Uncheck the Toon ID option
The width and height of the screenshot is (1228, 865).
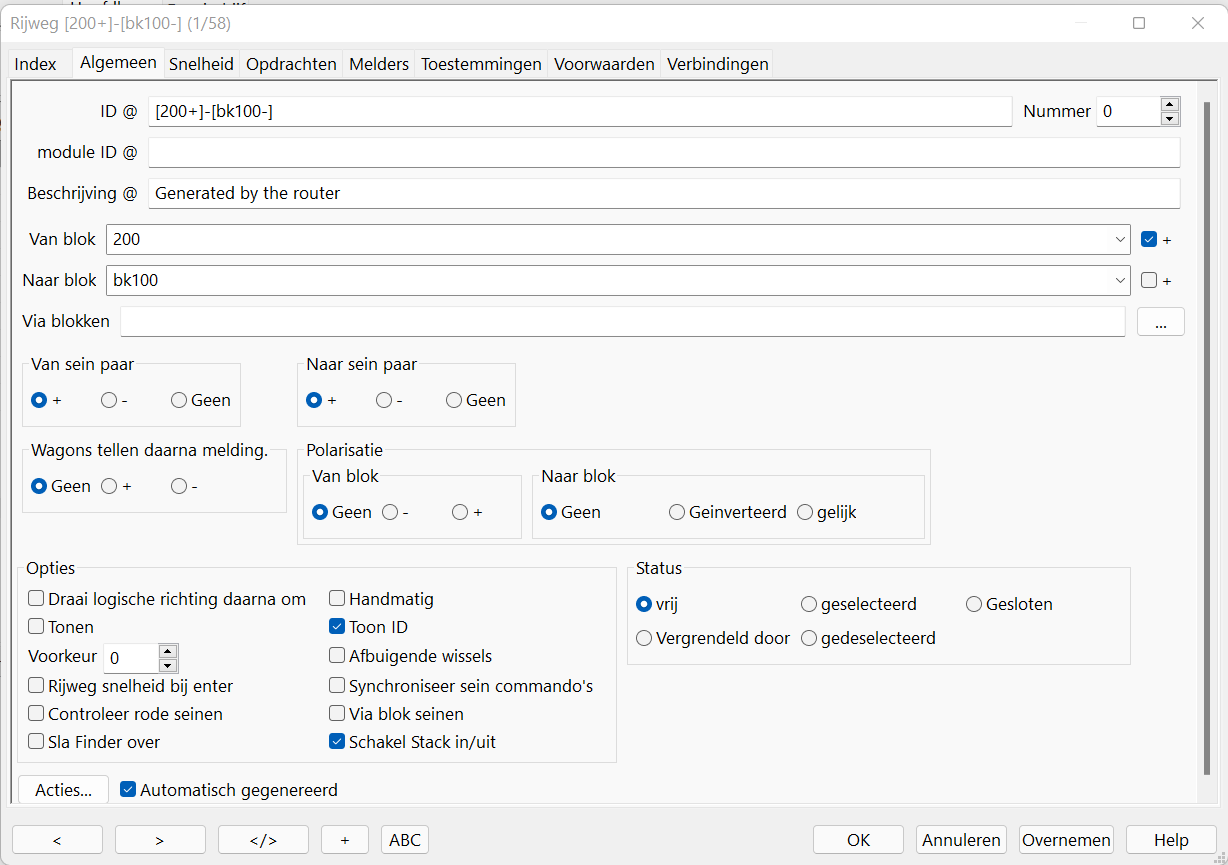point(338,627)
